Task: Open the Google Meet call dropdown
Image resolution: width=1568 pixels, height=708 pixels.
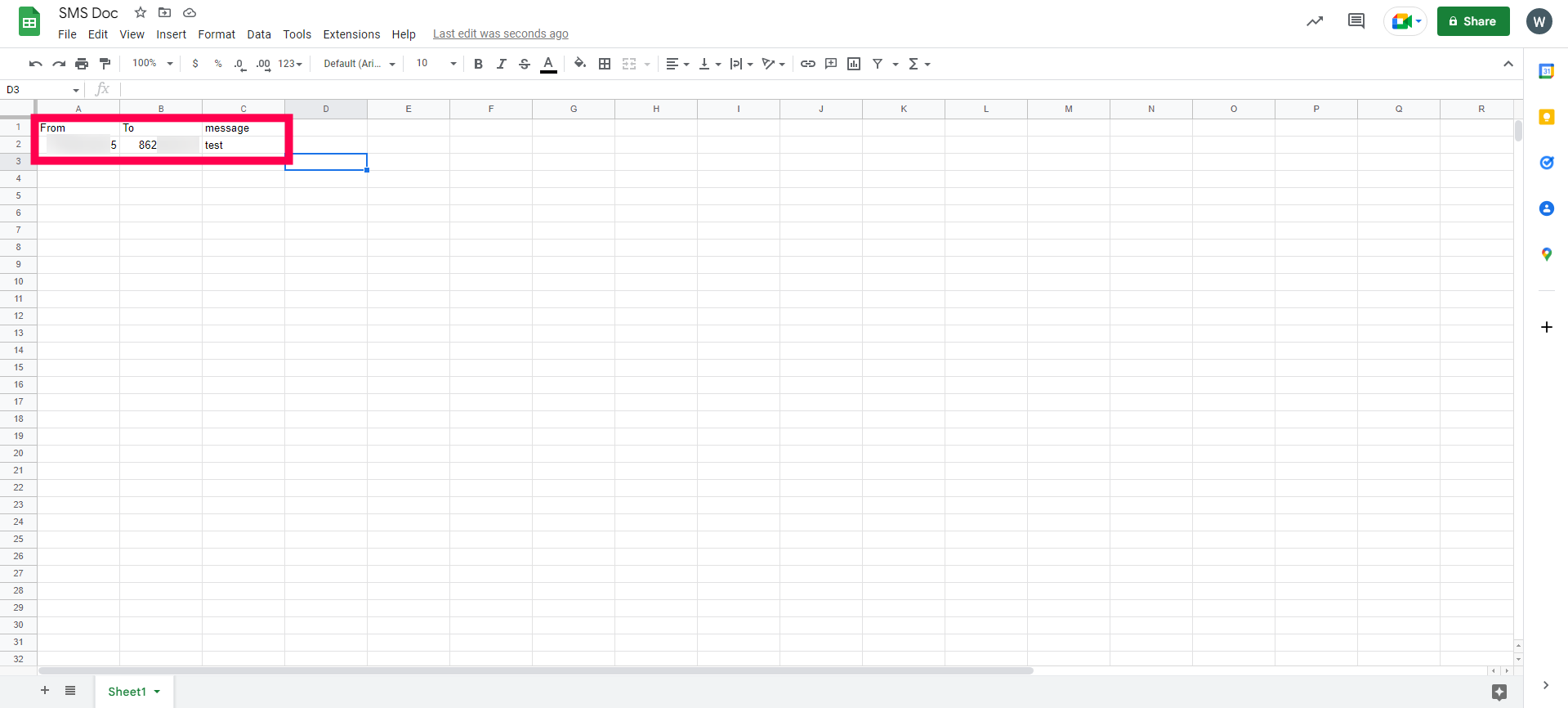Action: [1405, 21]
